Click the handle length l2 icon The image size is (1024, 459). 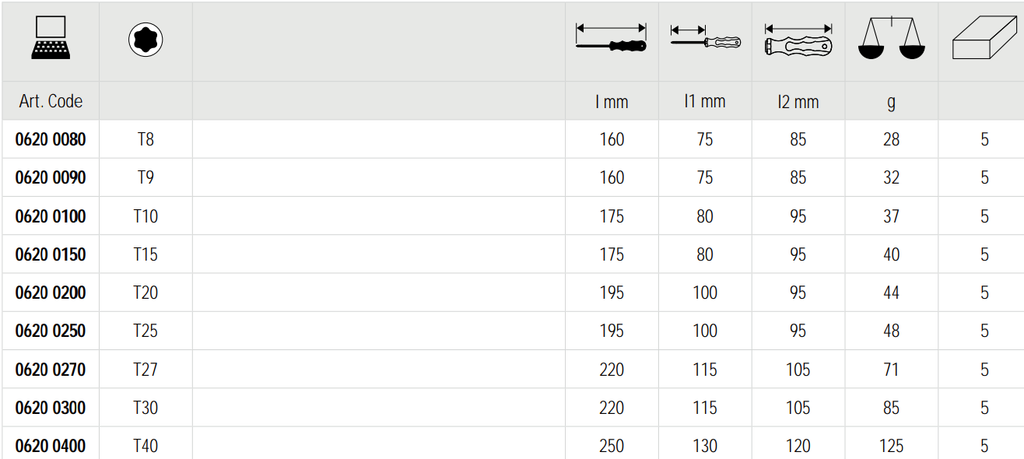click(x=797, y=42)
